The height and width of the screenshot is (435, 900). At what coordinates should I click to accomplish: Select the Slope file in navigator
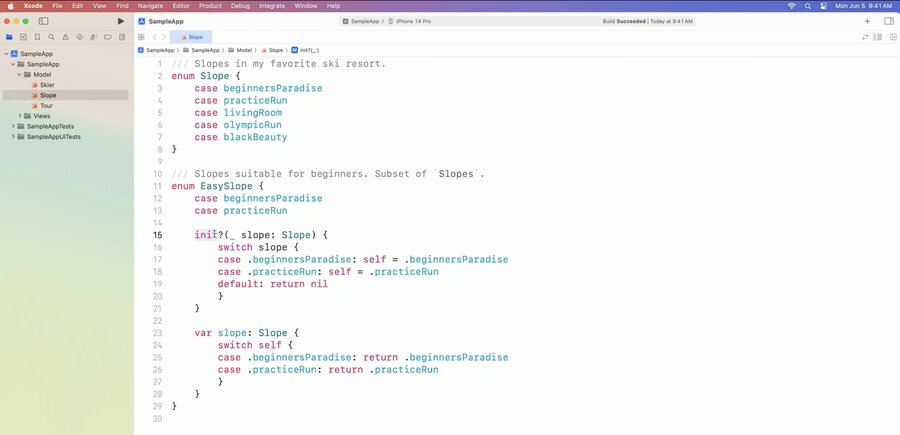[65, 95]
